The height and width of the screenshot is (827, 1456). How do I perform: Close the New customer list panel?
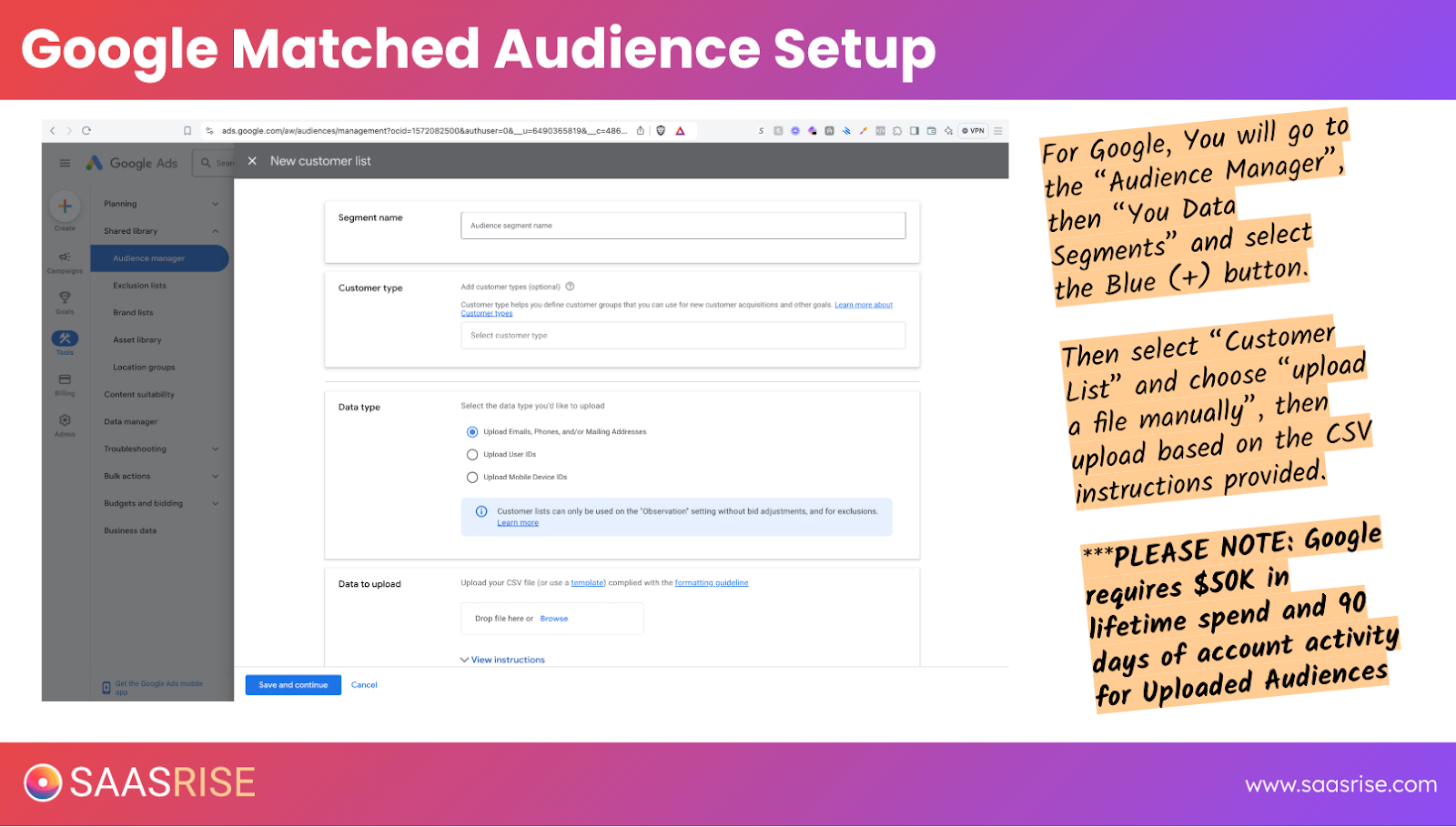pos(252,161)
